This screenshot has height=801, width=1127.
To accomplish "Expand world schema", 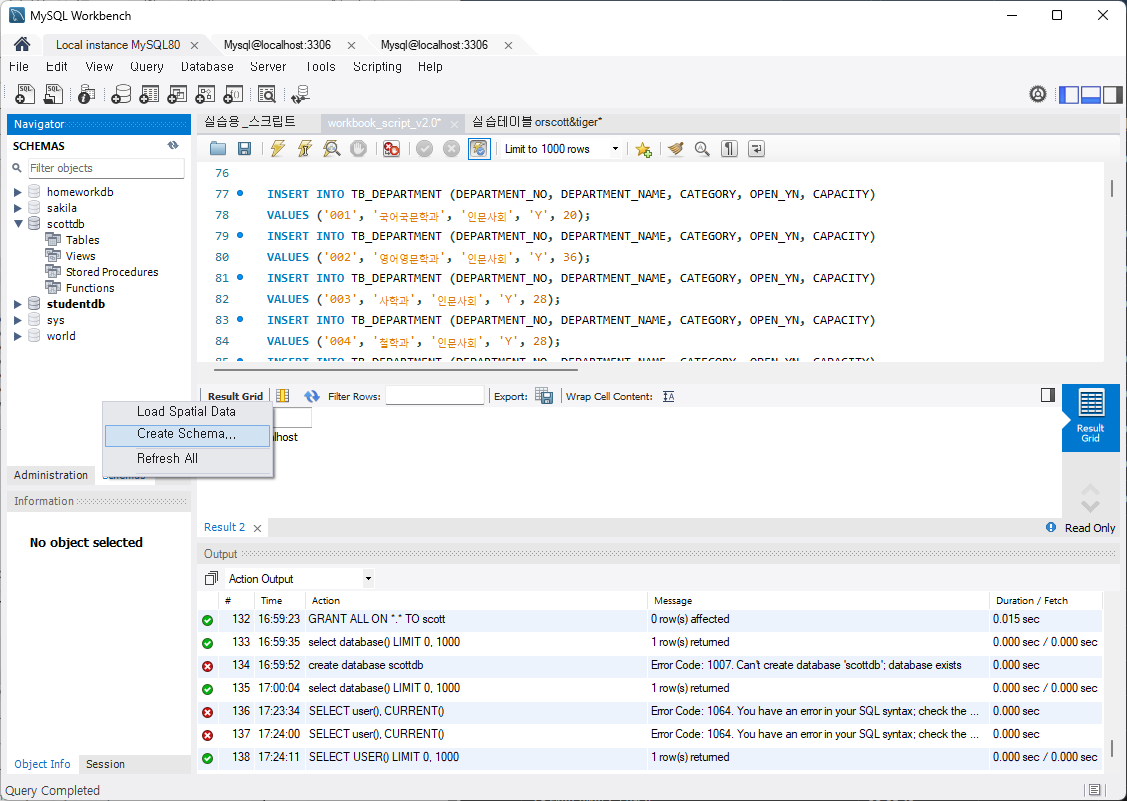I will (17, 336).
